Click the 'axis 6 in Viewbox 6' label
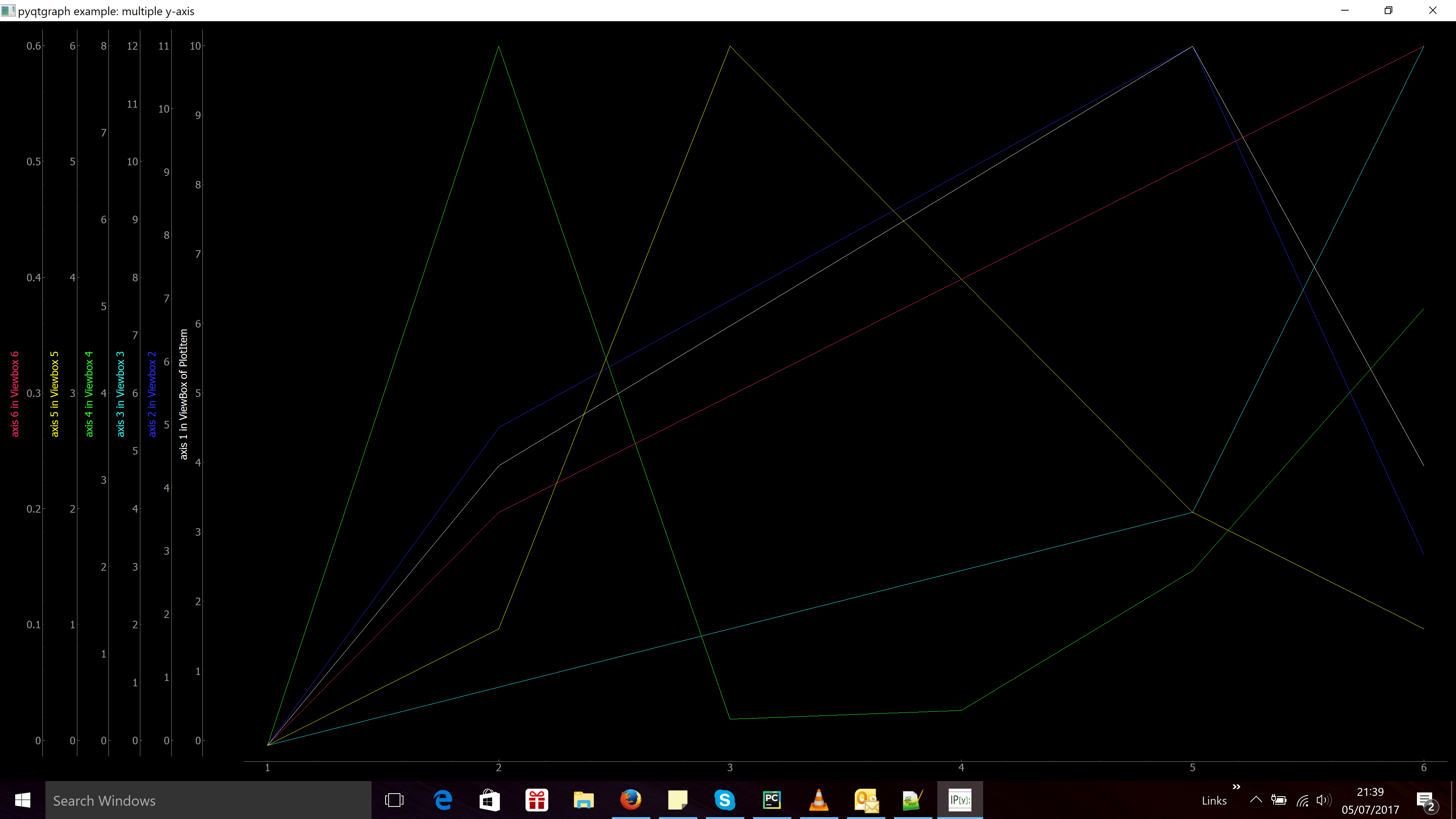 pyautogui.click(x=15, y=394)
